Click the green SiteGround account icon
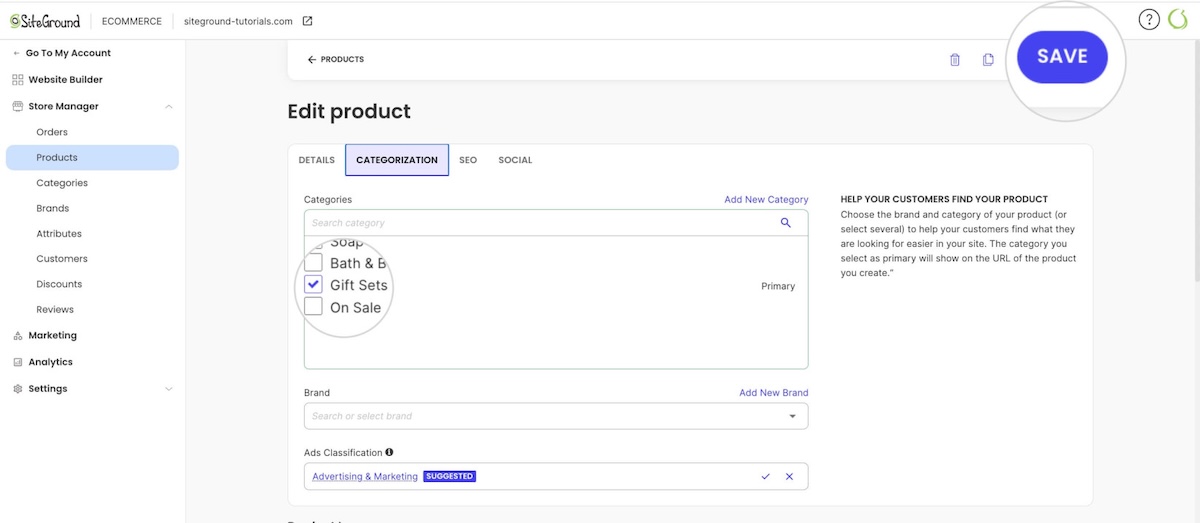This screenshot has width=1200, height=523. click(x=1178, y=19)
